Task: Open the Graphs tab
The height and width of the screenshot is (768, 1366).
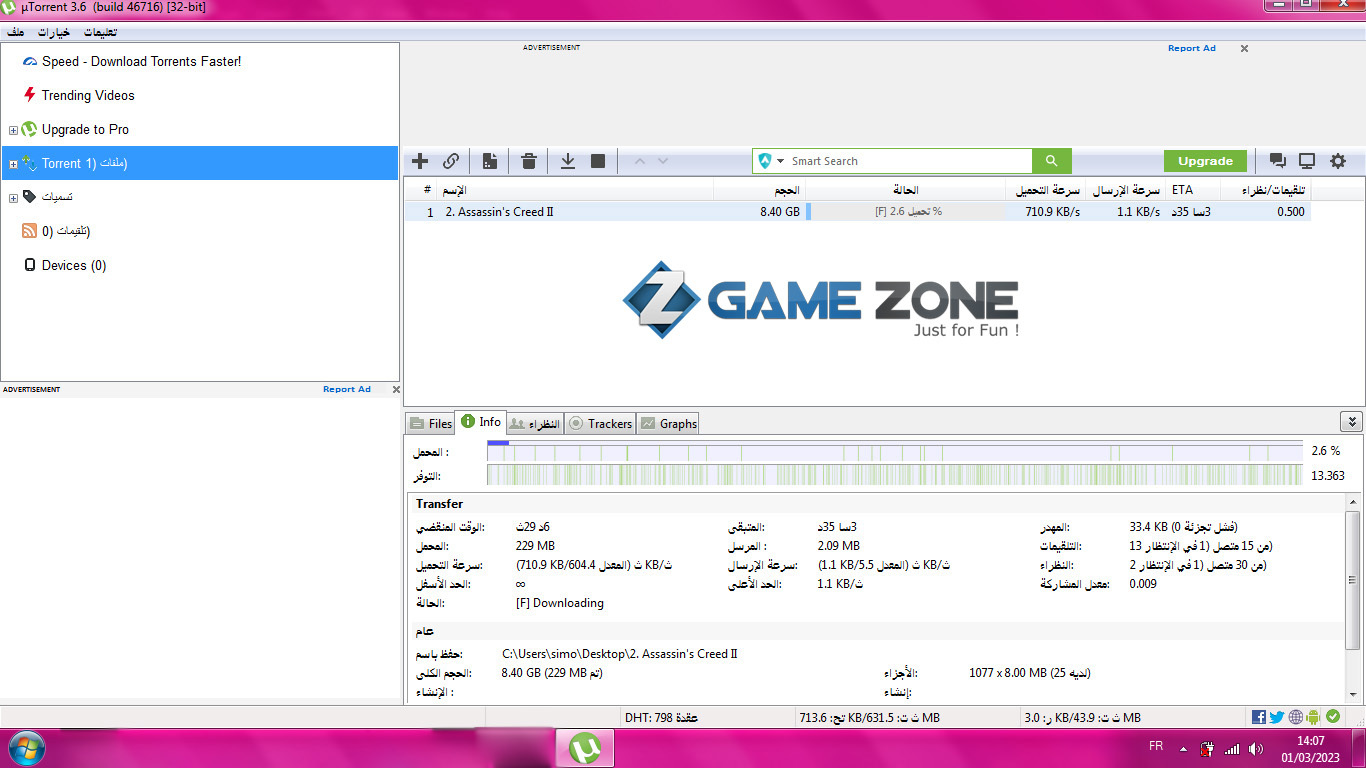Action: coord(668,424)
